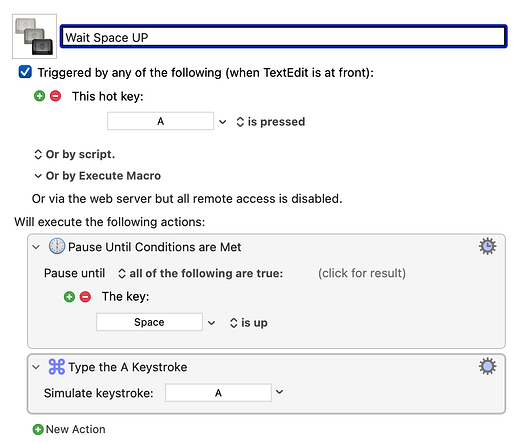Change the 'is up' key state option
Image resolution: width=517 pixels, height=442 pixels.
tap(248, 323)
